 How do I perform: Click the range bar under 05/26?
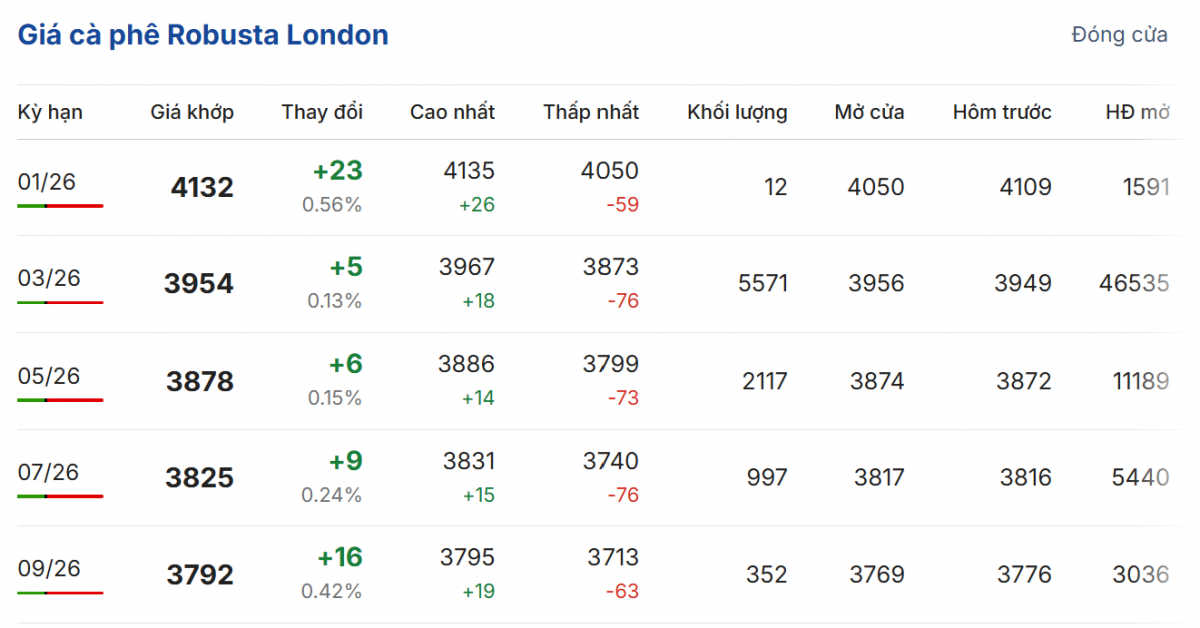[x=60, y=400]
